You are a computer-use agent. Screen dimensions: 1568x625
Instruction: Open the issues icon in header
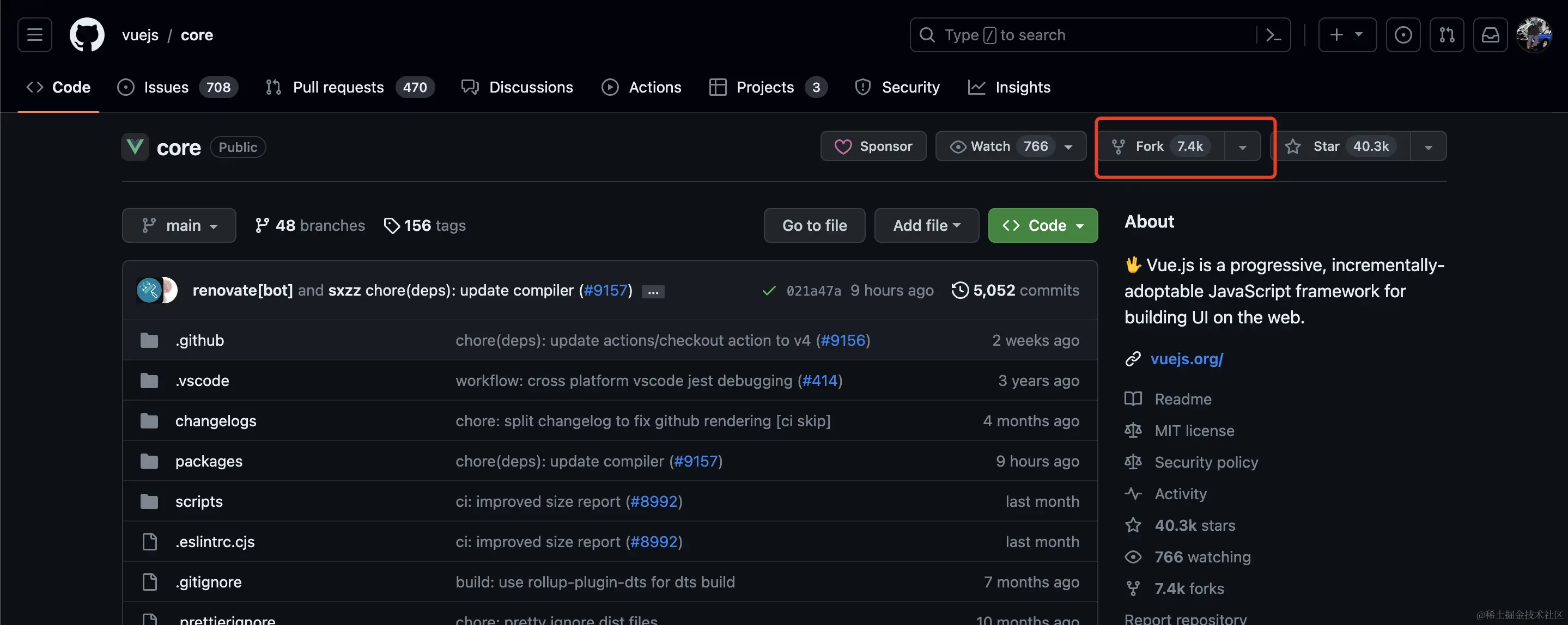tap(1402, 35)
